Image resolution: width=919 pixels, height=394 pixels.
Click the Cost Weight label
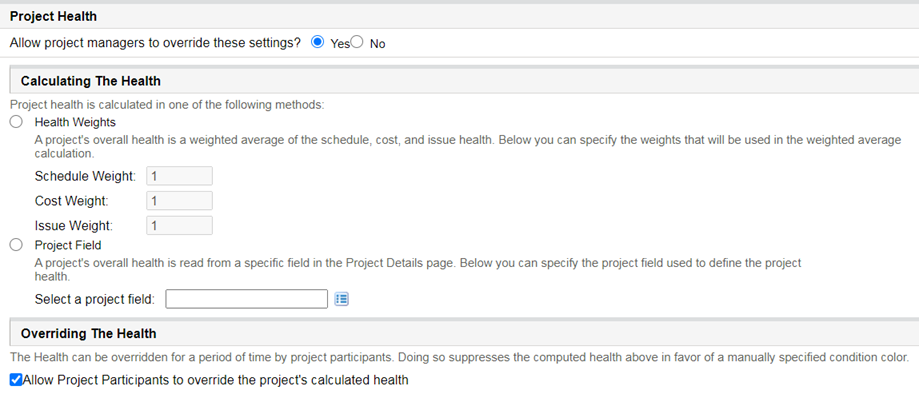[72, 201]
